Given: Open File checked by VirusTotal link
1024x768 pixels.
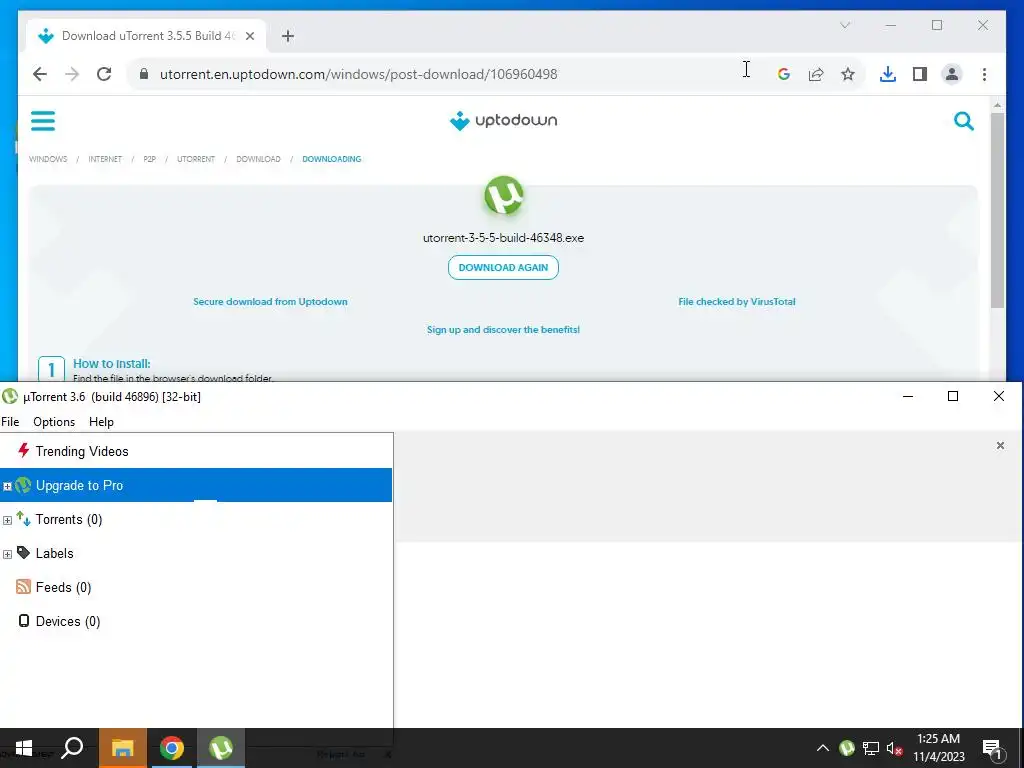Looking at the screenshot, I should pos(737,302).
